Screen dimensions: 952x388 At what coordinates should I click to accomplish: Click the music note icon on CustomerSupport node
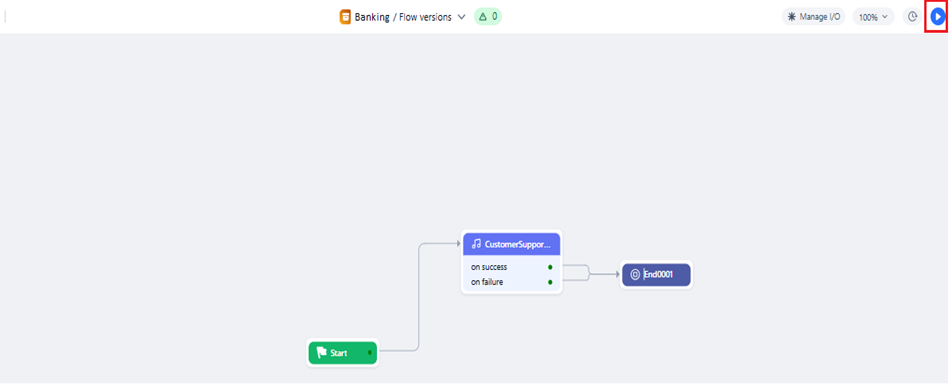[x=476, y=244]
